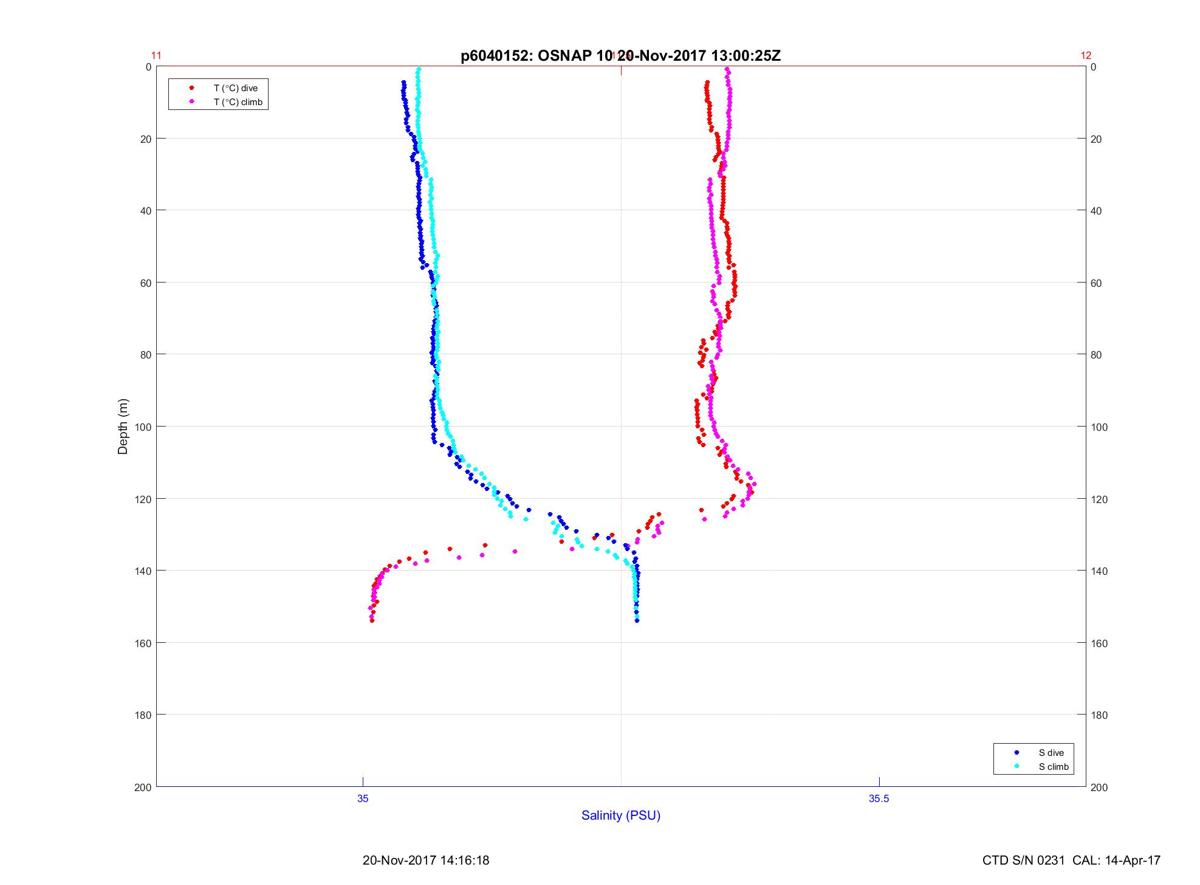Viewport: 1200px width, 885px height.
Task: Click the '80' tick on left depth axis
Action: pyautogui.click(x=146, y=355)
